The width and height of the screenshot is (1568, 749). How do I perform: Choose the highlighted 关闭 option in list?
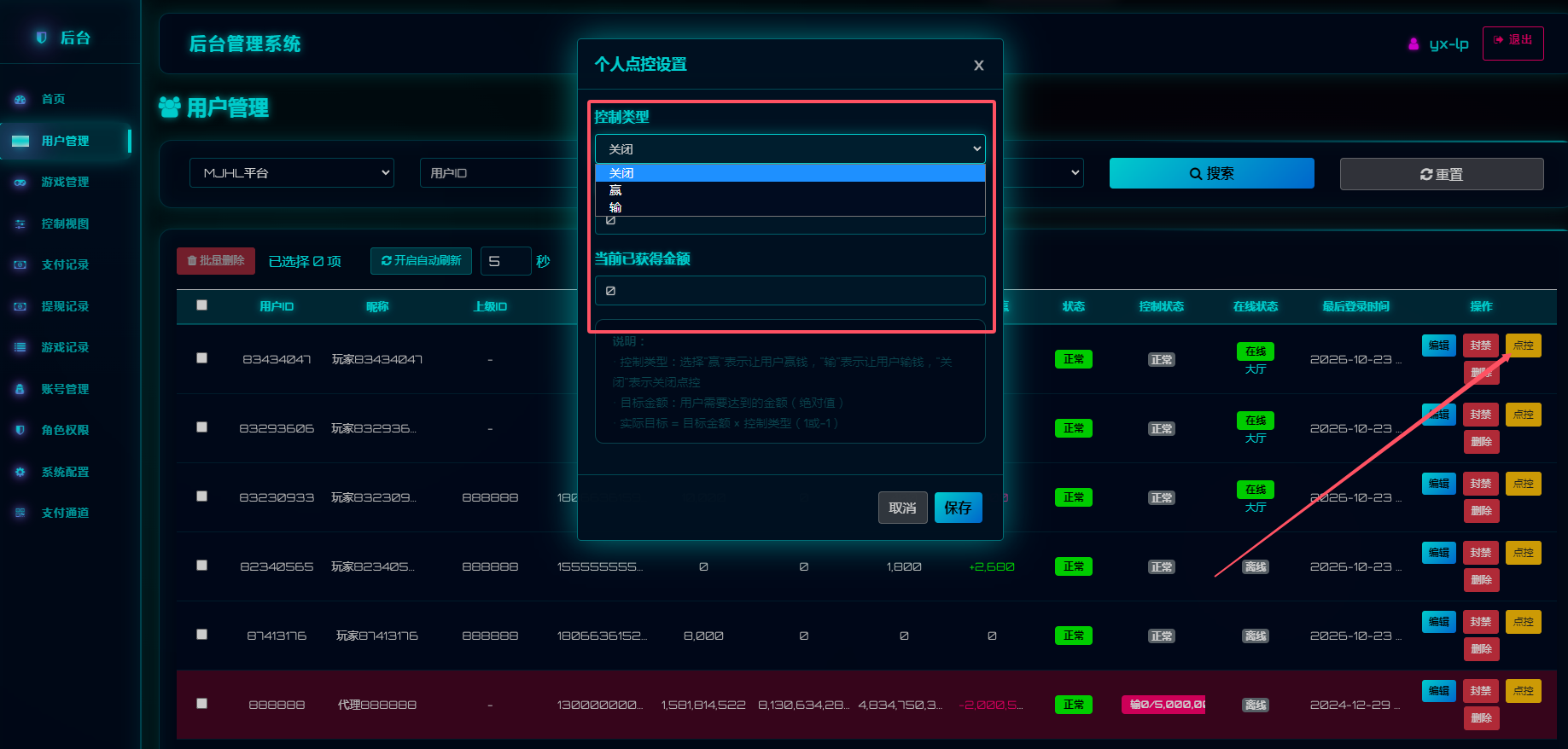point(790,173)
